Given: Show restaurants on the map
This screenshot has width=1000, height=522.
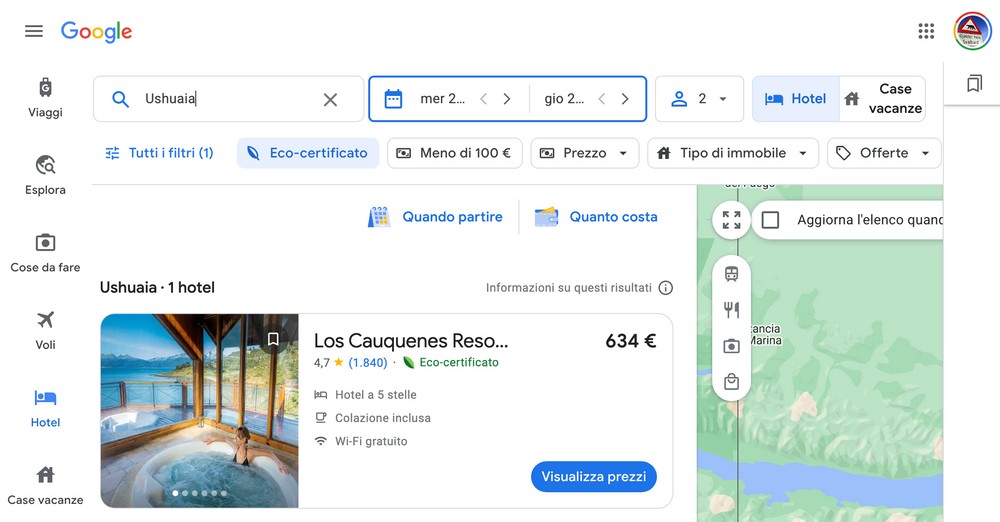Looking at the screenshot, I should tap(732, 310).
